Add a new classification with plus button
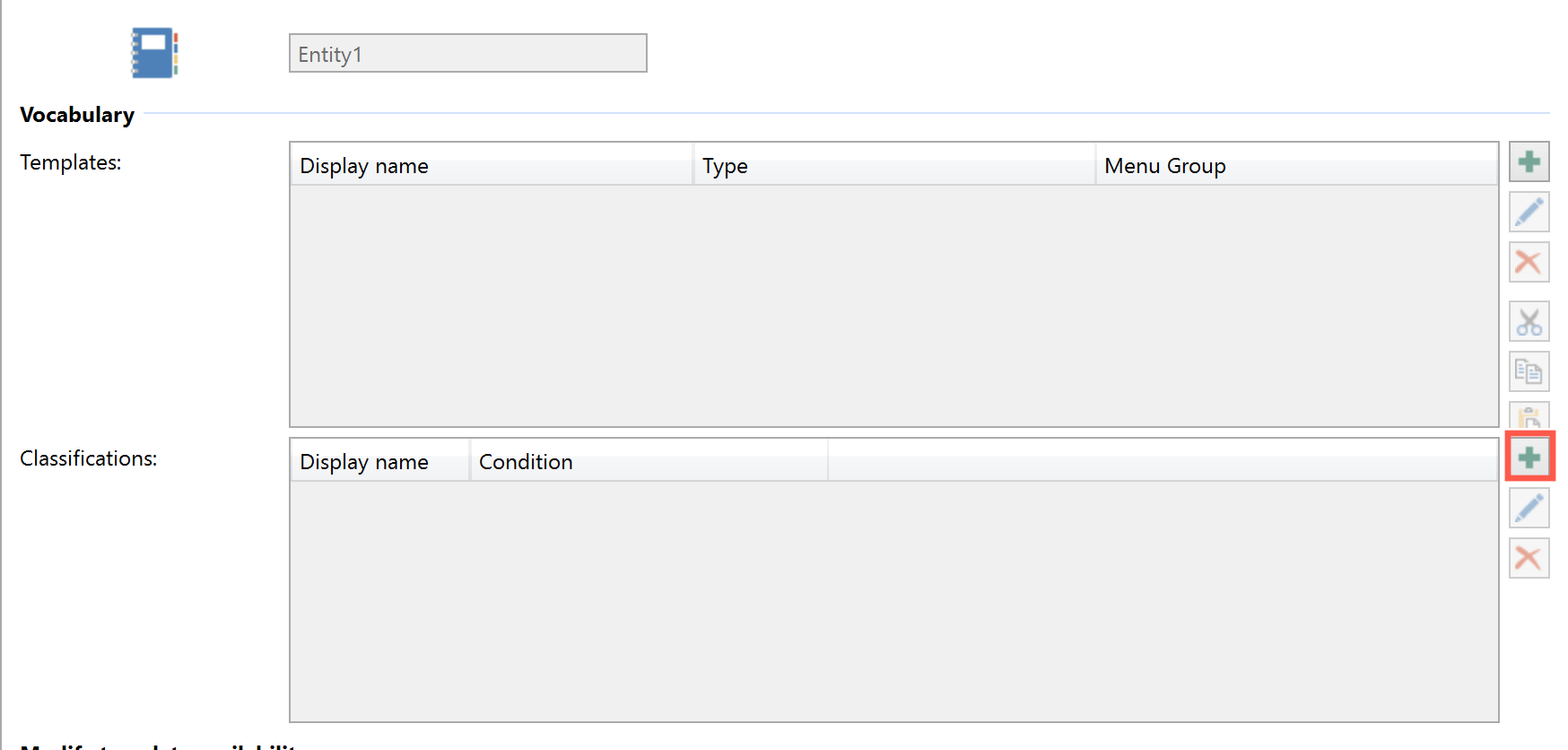Image resolution: width=1568 pixels, height=750 pixels. coord(1529,458)
